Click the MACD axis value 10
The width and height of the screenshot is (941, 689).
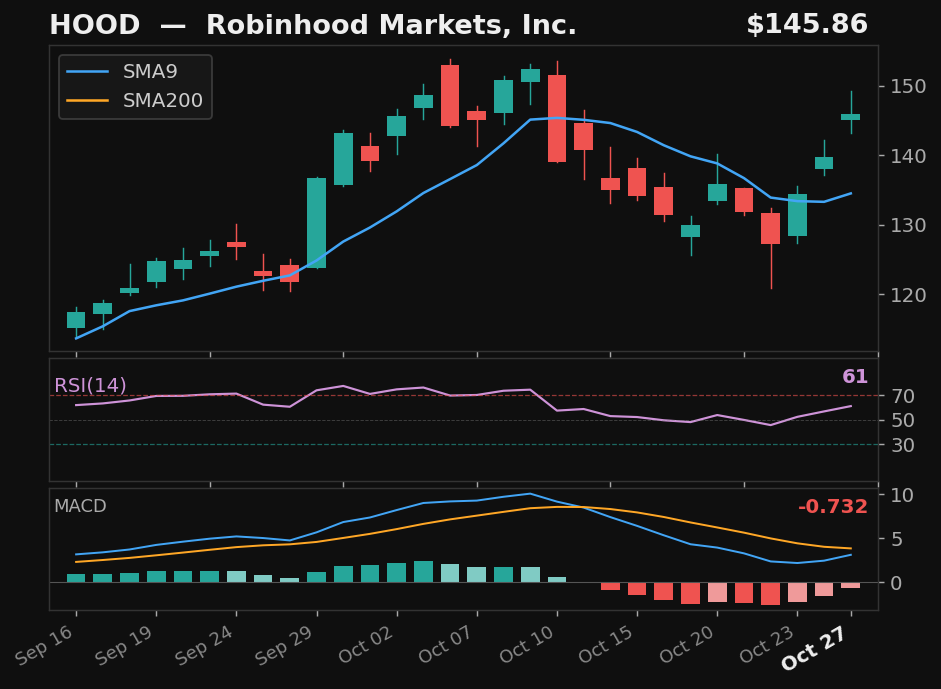(x=902, y=495)
